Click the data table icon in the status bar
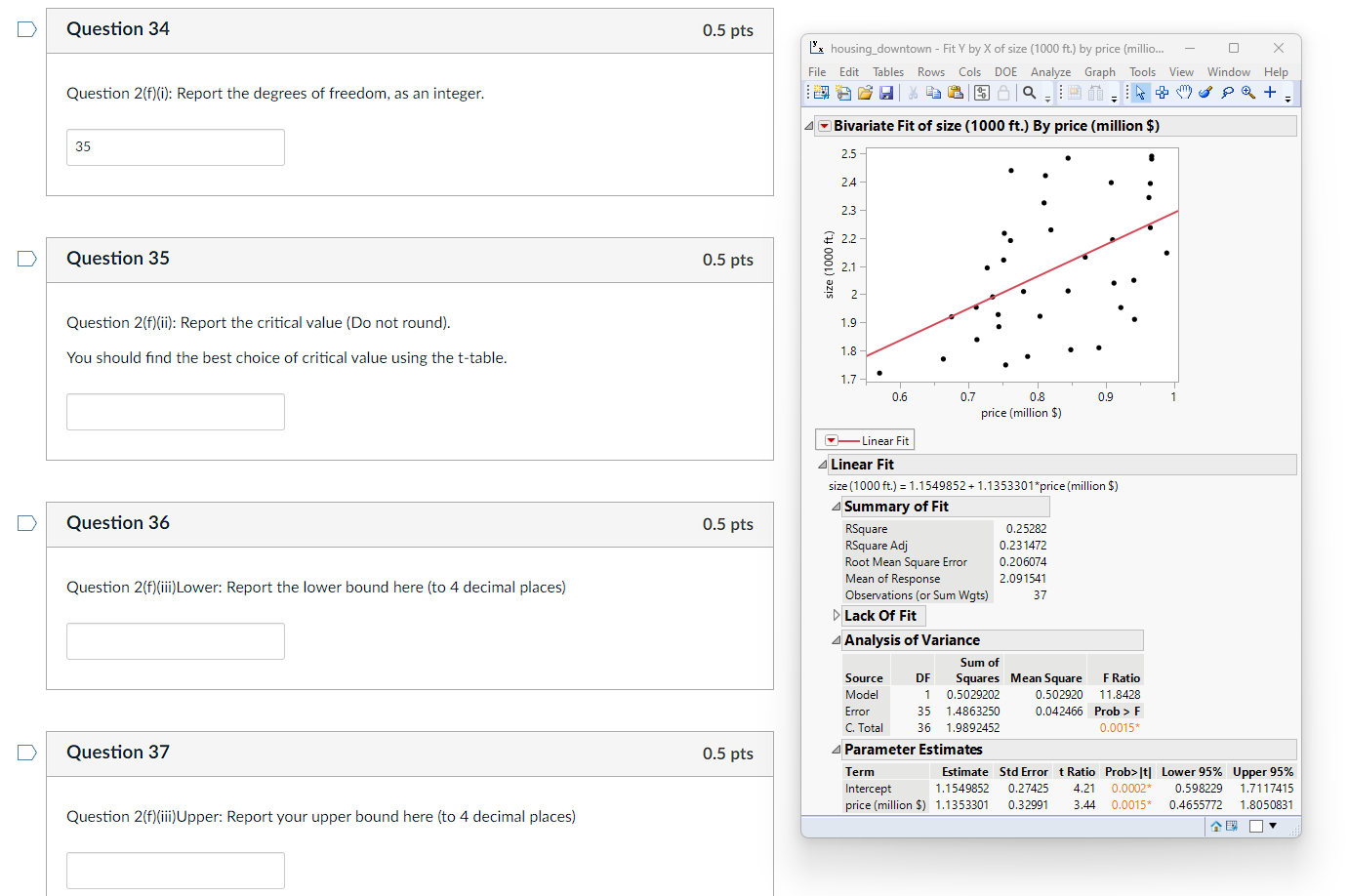1348x896 pixels. point(1232,826)
